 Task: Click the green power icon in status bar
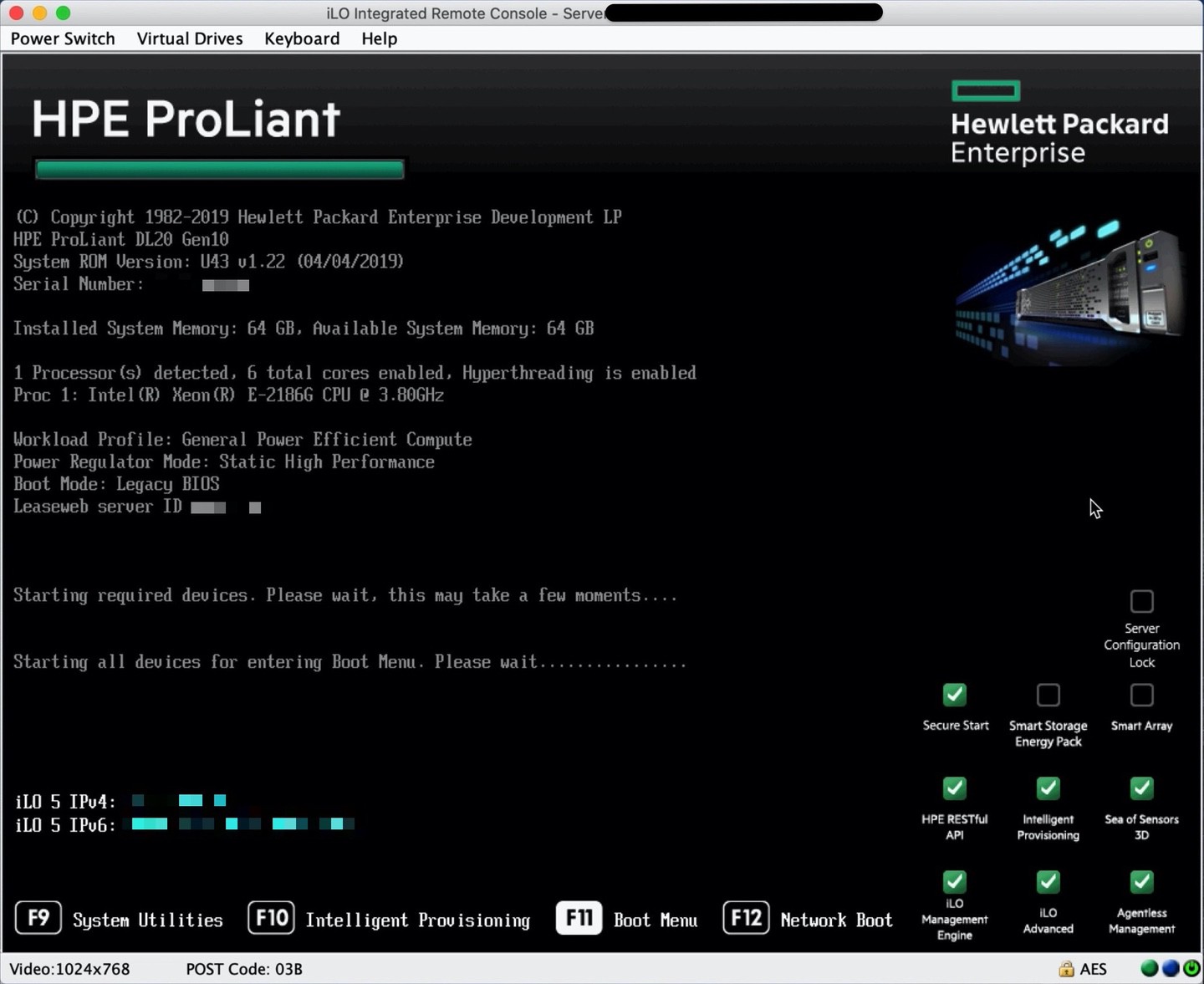(1191, 968)
